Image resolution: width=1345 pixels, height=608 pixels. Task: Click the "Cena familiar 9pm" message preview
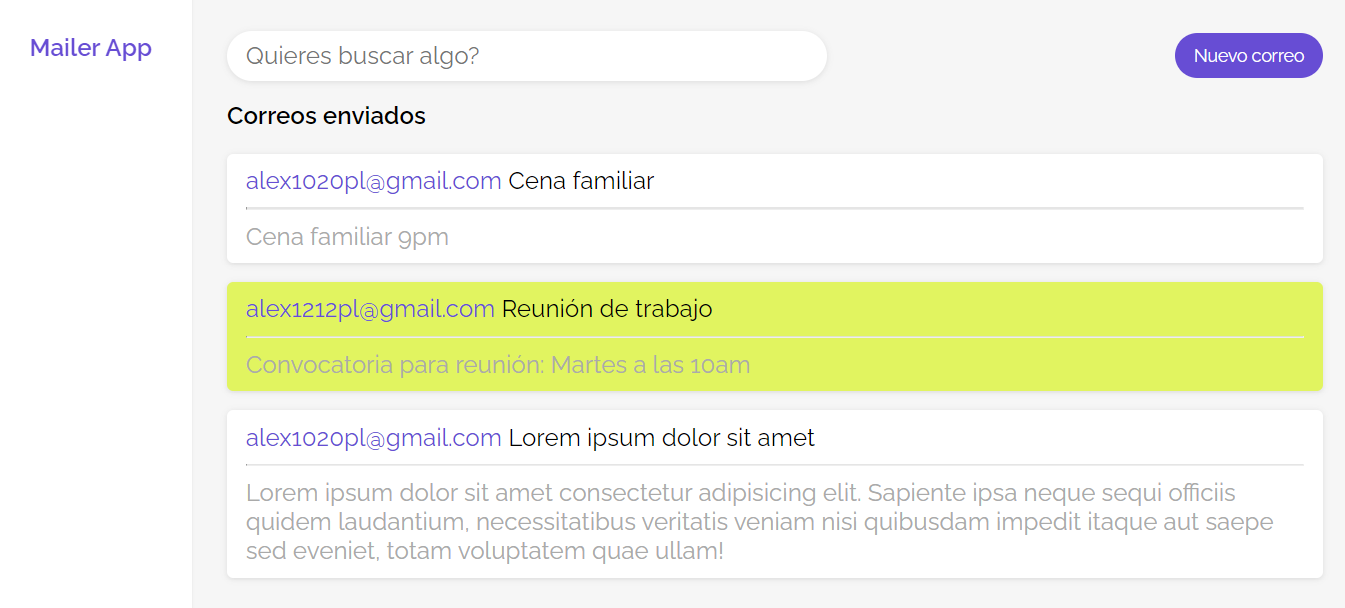[347, 237]
